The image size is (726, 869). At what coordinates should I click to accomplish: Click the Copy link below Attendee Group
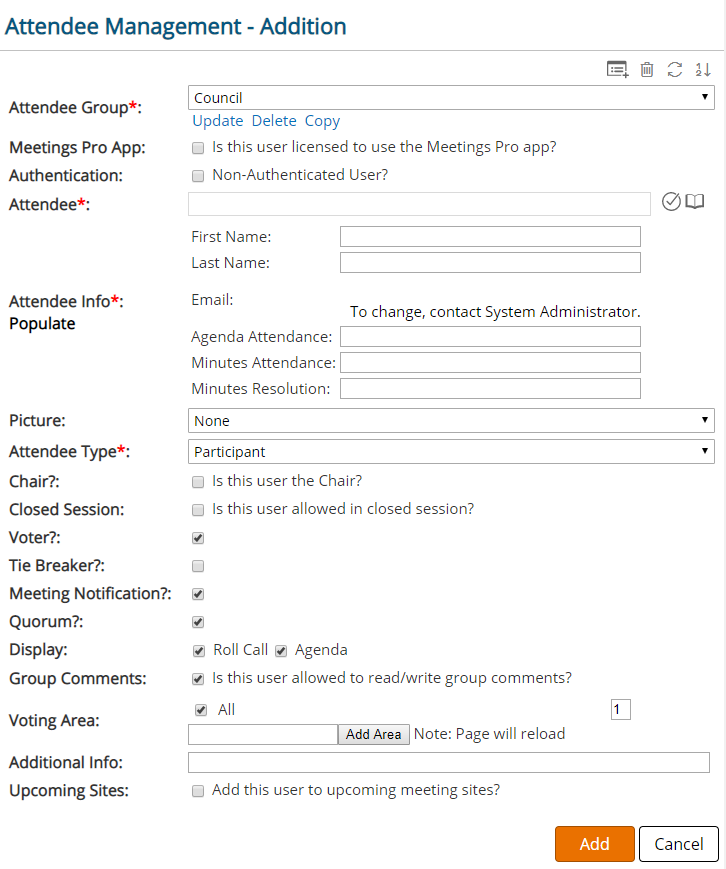pyautogui.click(x=322, y=120)
